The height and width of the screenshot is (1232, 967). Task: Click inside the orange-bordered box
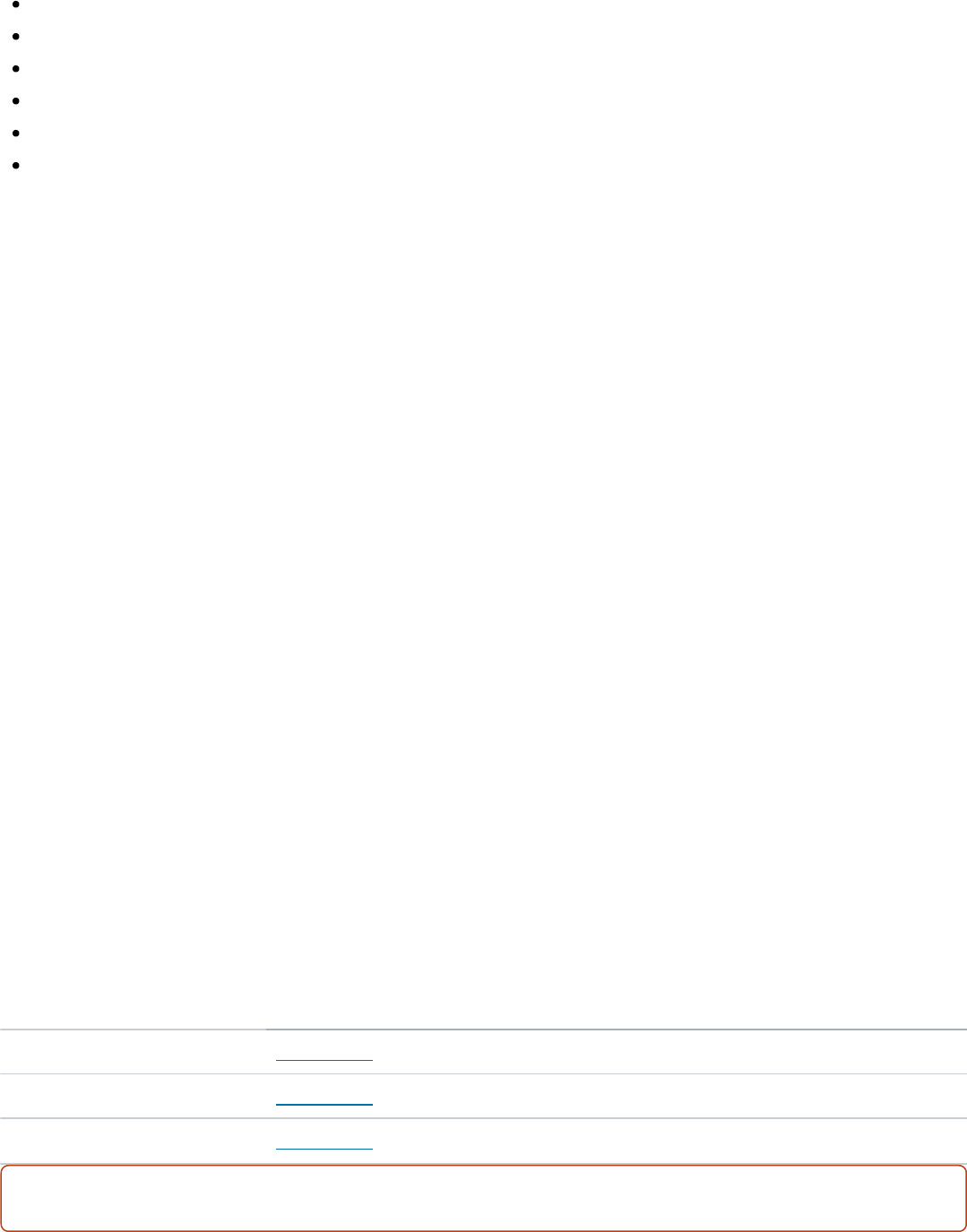tap(483, 1198)
